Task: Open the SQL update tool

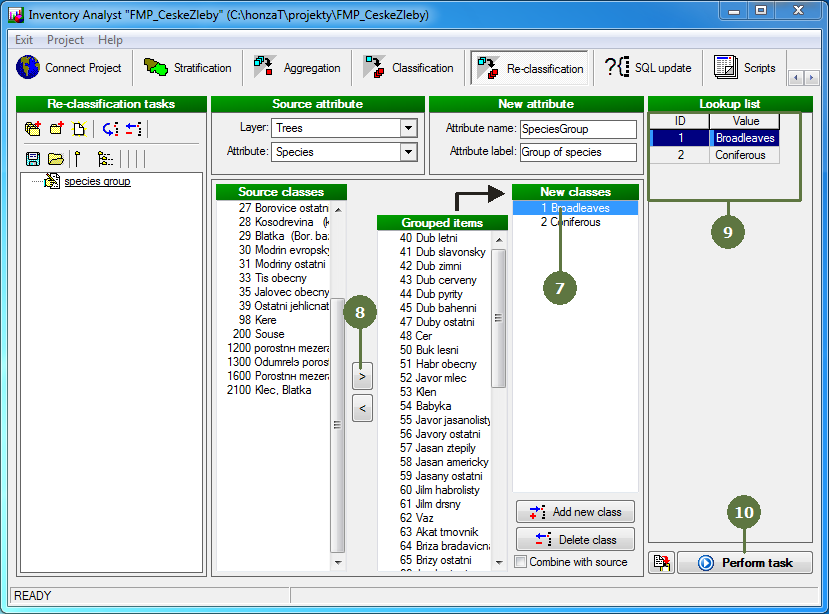Action: (x=649, y=68)
